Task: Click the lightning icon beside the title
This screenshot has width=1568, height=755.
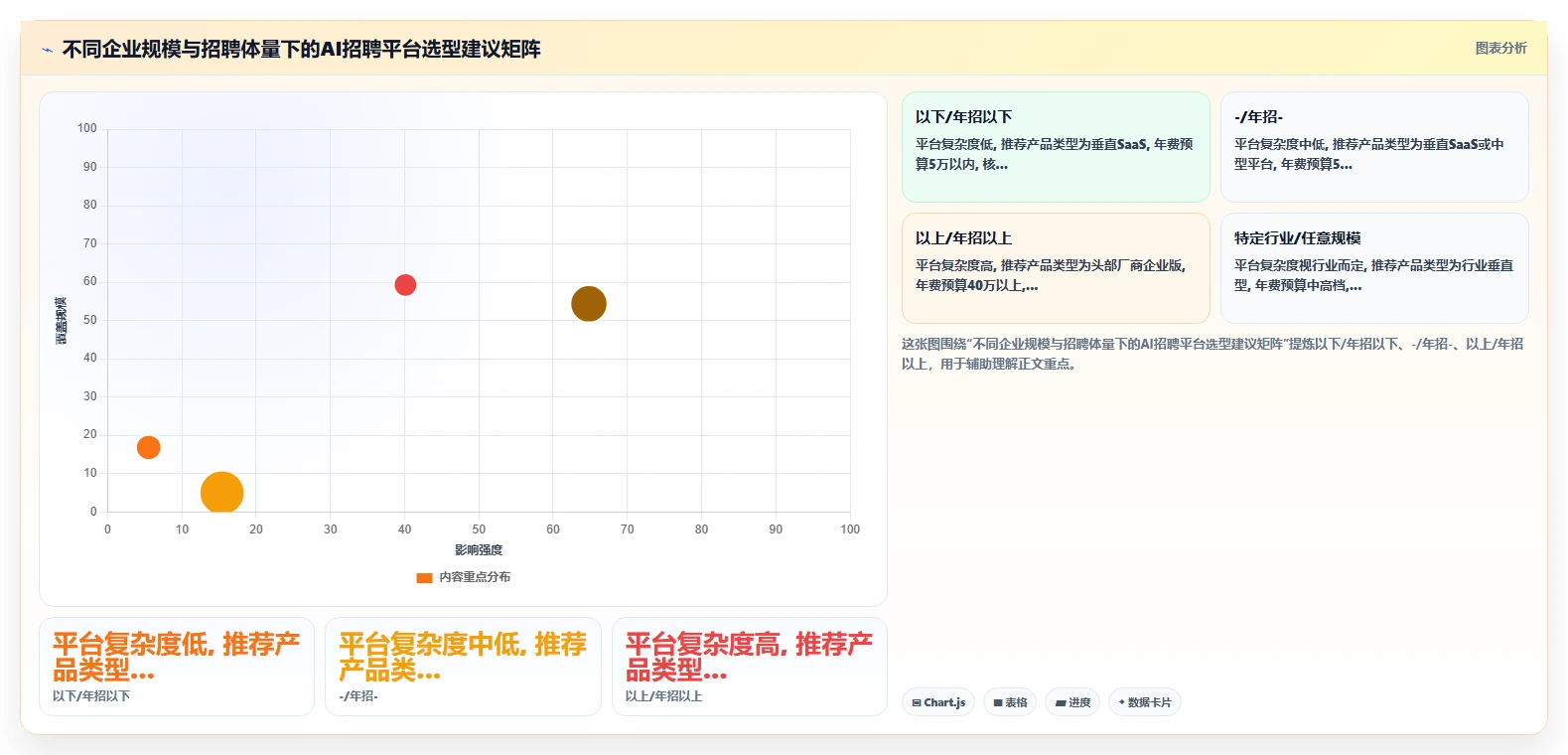Action: tap(47, 50)
